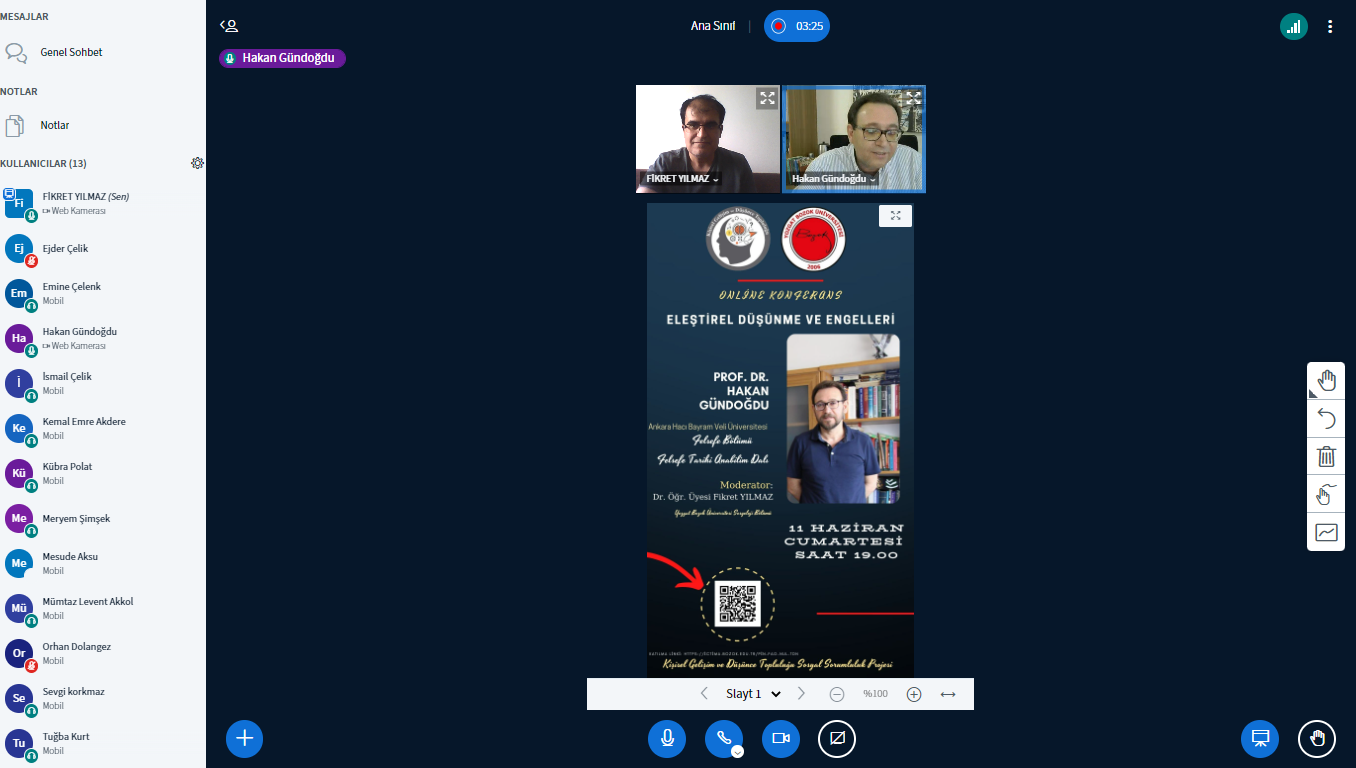Click İsmail Çelik's avatar icon
Image resolution: width=1356 pixels, height=768 pixels.
coord(19,383)
